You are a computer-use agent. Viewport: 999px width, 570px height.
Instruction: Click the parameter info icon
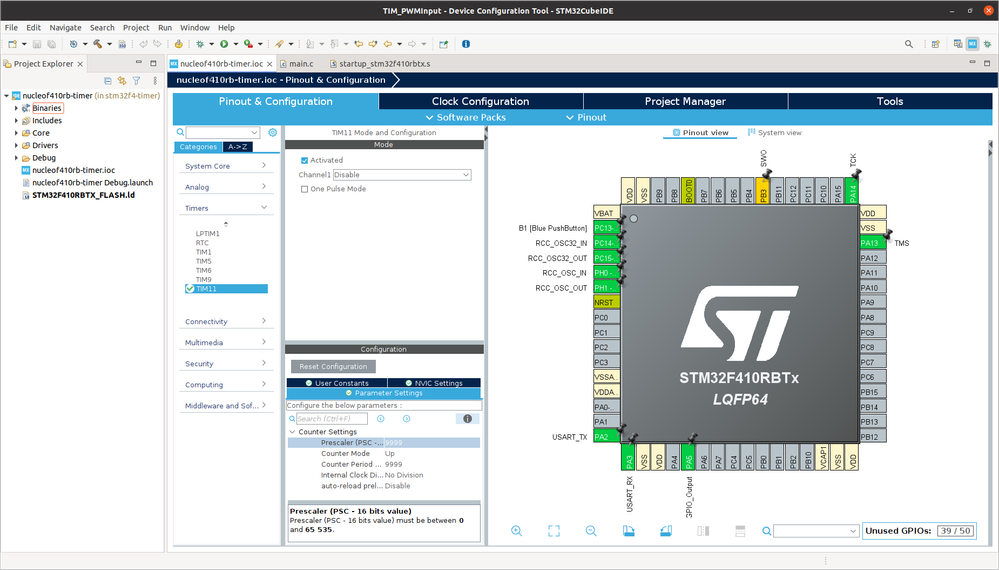pos(467,418)
